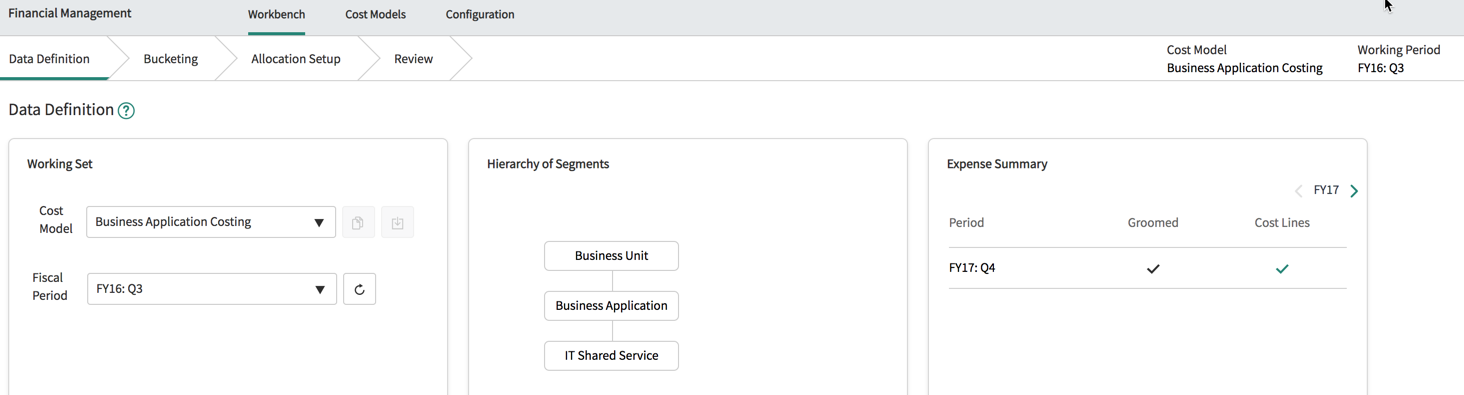
Task: Click the FY16: Q3 working period value
Action: [x=1381, y=68]
